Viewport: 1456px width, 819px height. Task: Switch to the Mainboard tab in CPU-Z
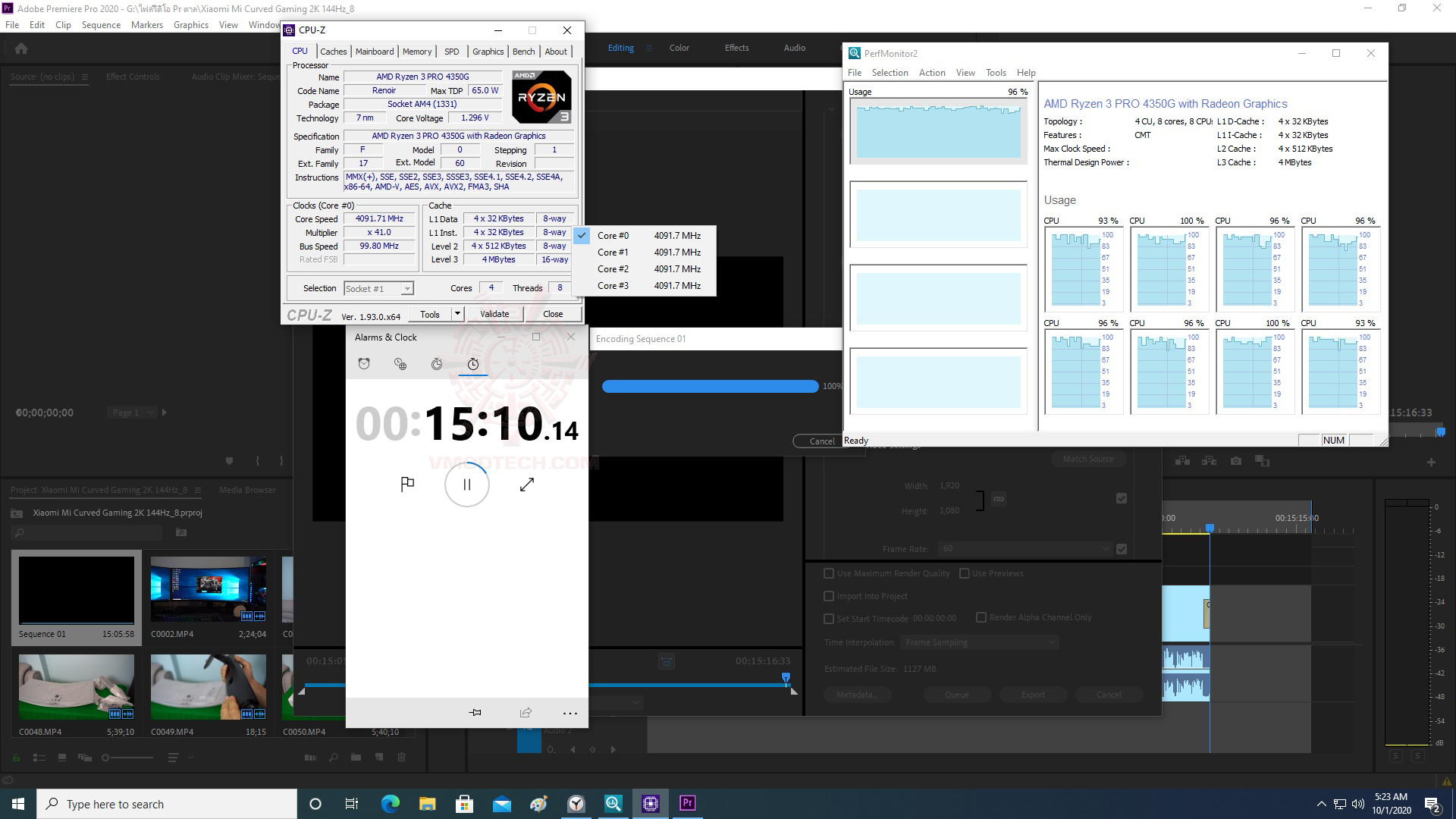click(x=375, y=52)
